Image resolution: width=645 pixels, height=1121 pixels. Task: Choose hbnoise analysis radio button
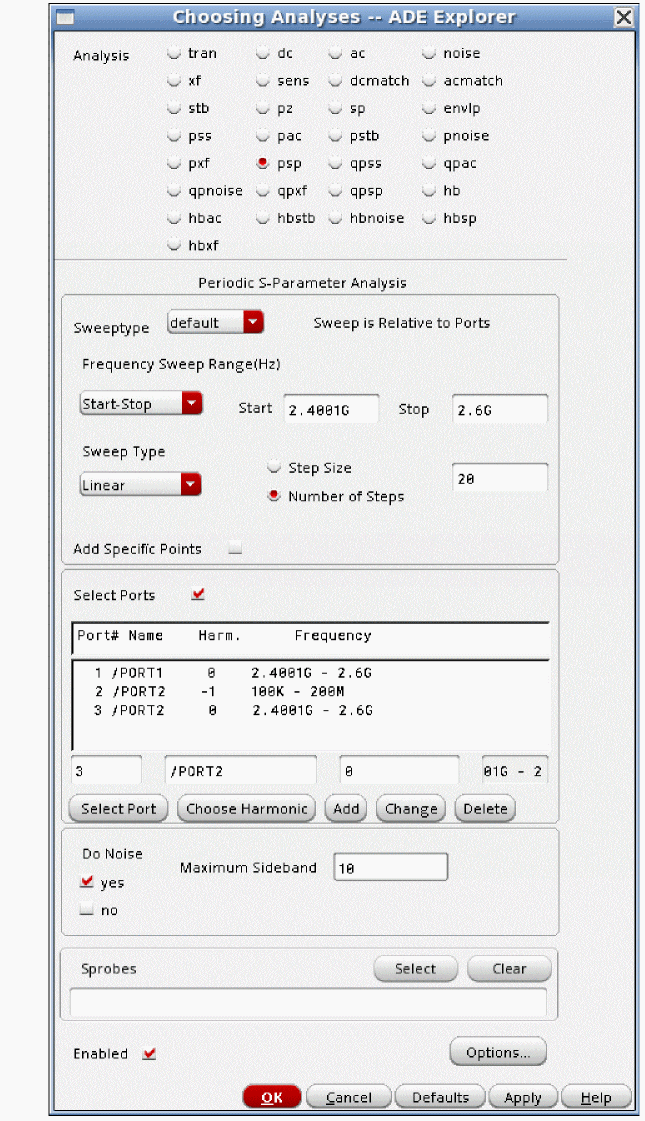point(335,218)
